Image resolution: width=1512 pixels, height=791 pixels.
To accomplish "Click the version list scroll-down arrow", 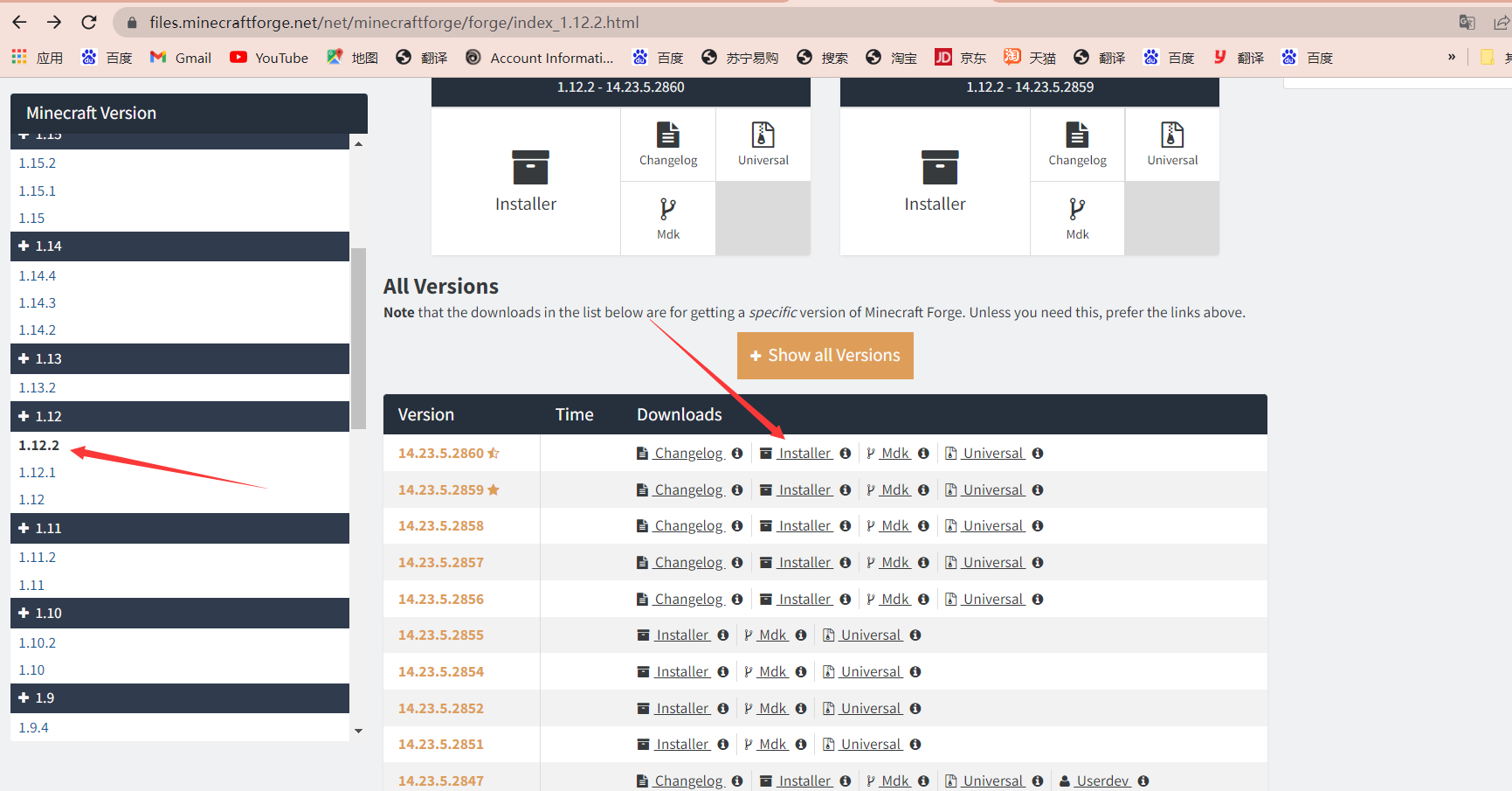I will pos(358,731).
